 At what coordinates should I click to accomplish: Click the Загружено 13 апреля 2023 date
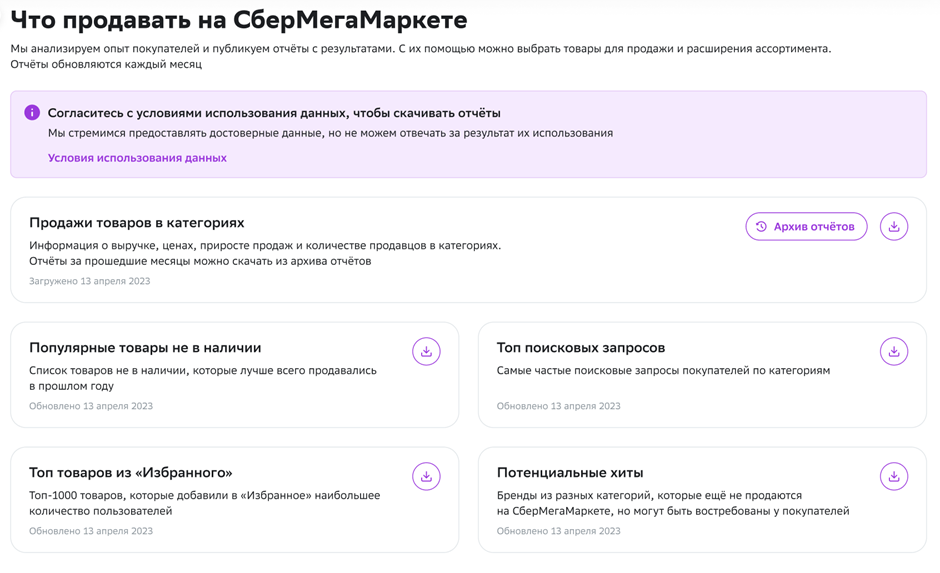90,281
